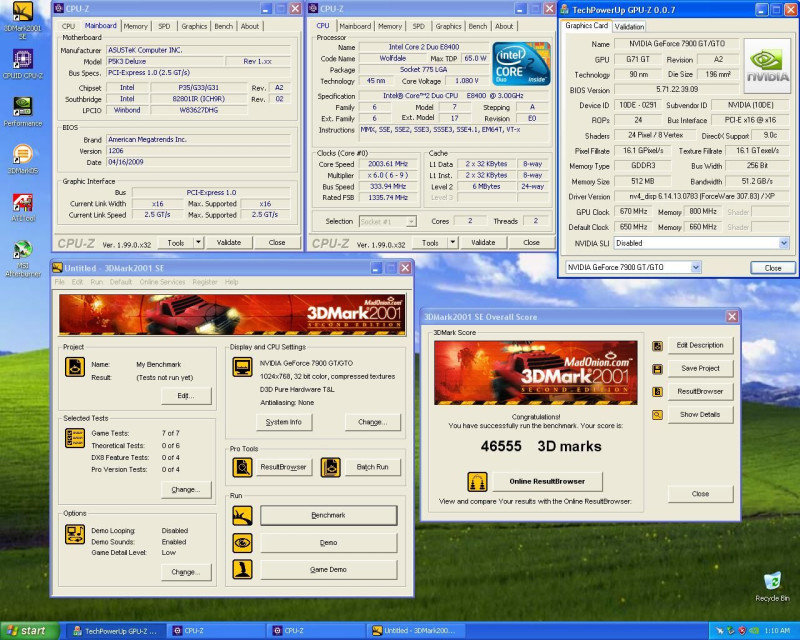The width and height of the screenshot is (800, 640).
Task: Click the Show Details magnifier icon
Action: pyautogui.click(x=657, y=415)
